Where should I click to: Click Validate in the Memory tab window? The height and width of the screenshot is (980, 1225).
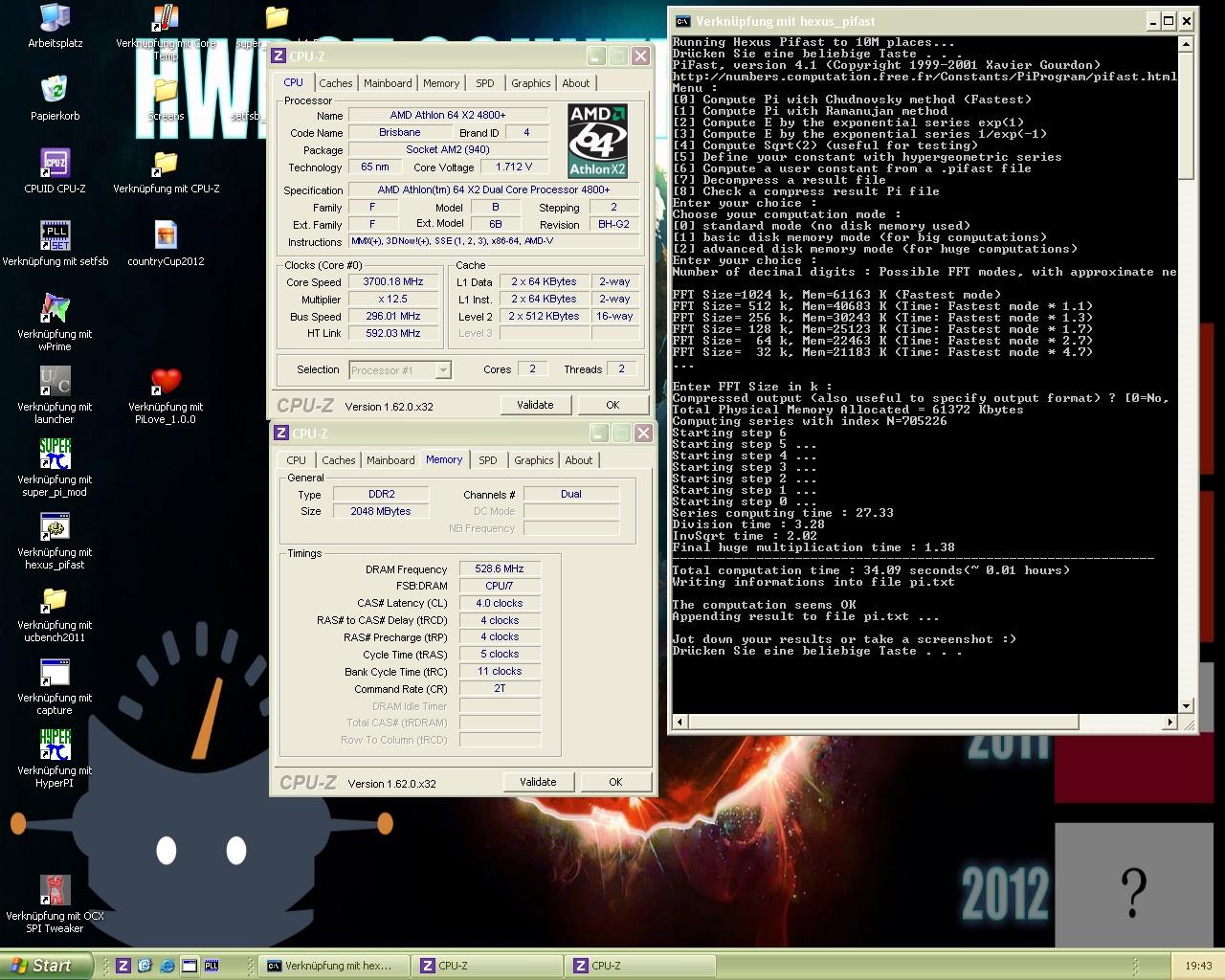[x=538, y=782]
